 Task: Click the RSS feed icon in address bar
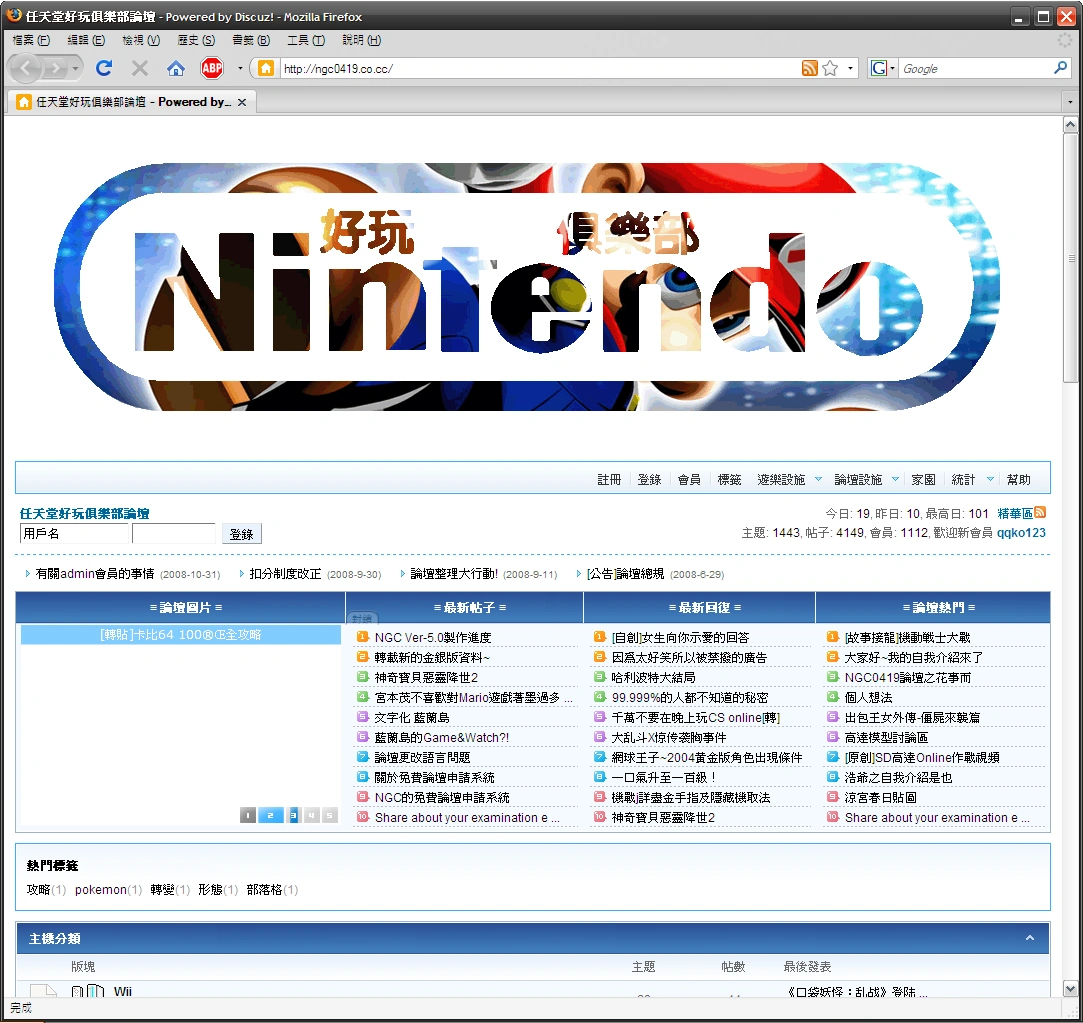point(809,68)
